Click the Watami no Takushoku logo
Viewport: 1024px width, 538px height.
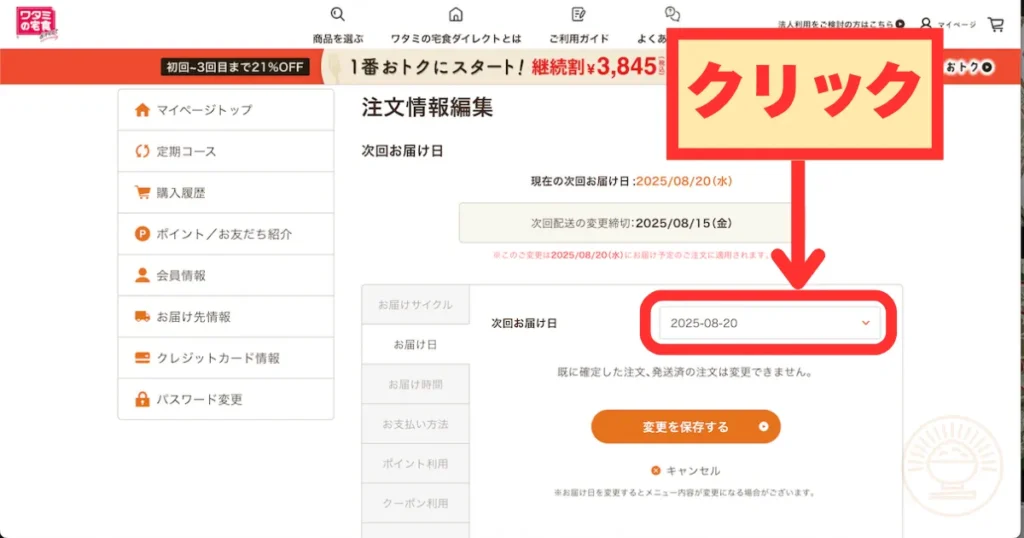[x=37, y=25]
